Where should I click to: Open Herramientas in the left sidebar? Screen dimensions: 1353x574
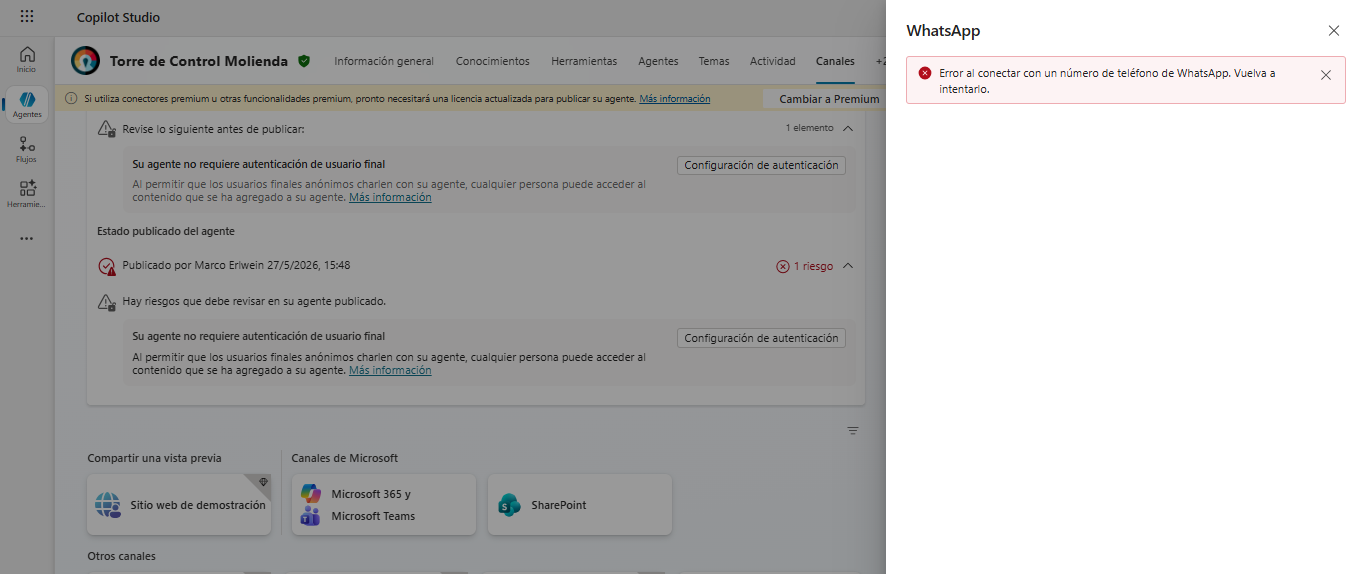coord(27,194)
